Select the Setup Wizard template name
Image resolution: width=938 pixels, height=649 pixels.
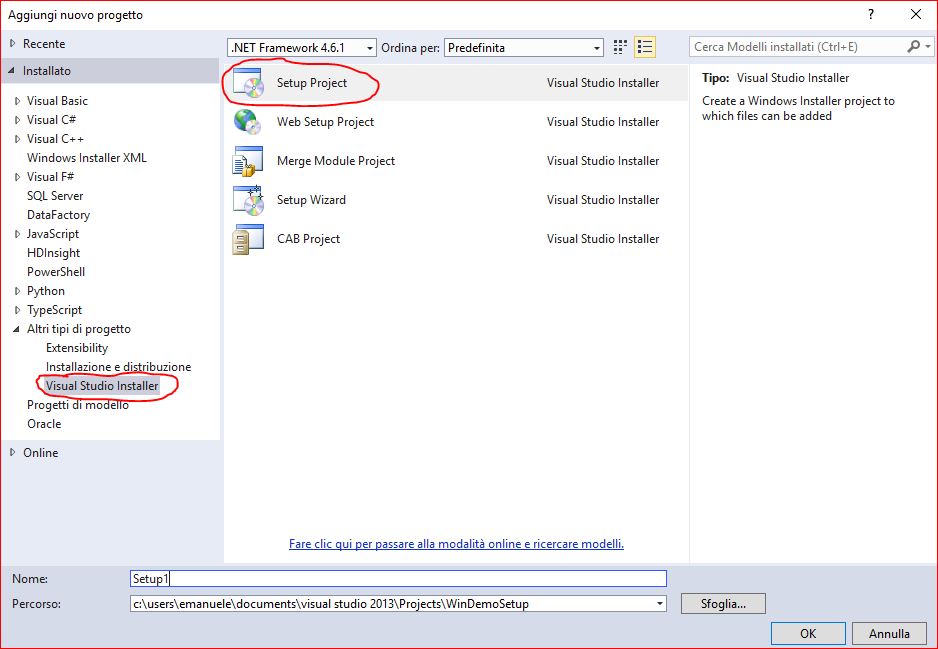312,200
